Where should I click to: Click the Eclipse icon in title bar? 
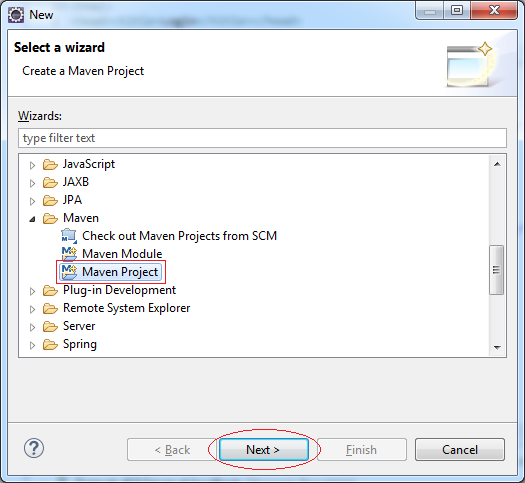click(16, 15)
